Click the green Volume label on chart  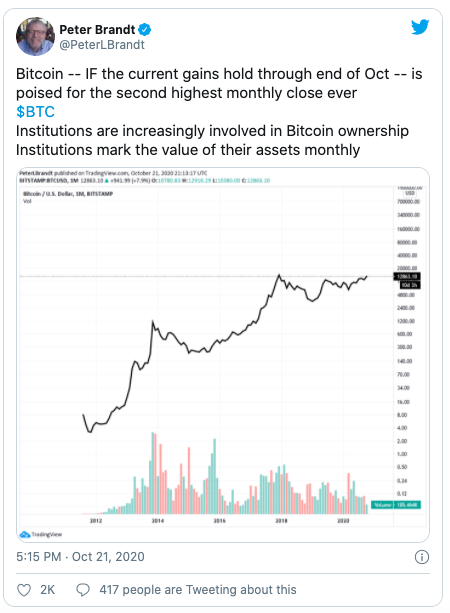tap(396, 505)
